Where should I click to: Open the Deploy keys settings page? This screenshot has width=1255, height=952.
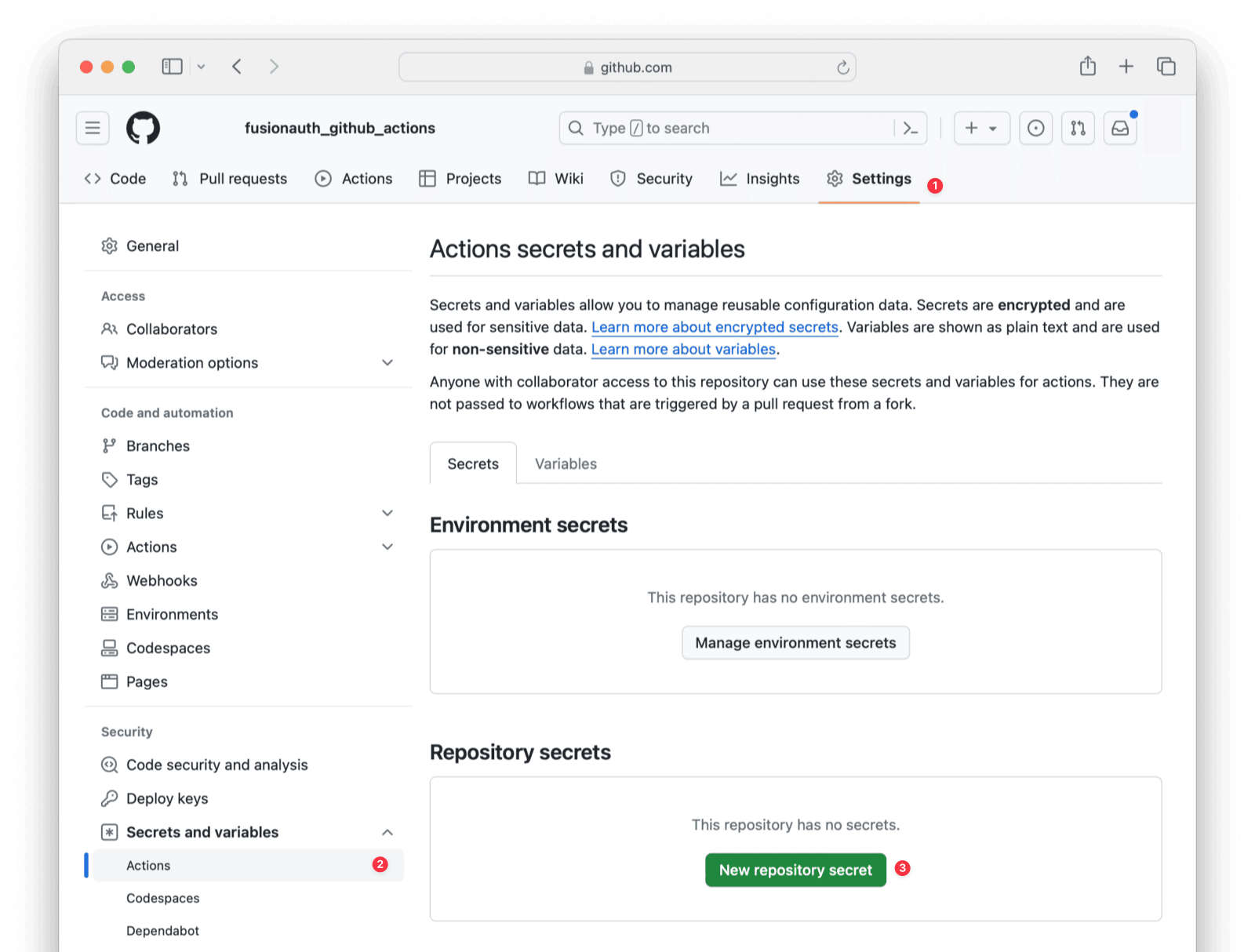pos(166,798)
